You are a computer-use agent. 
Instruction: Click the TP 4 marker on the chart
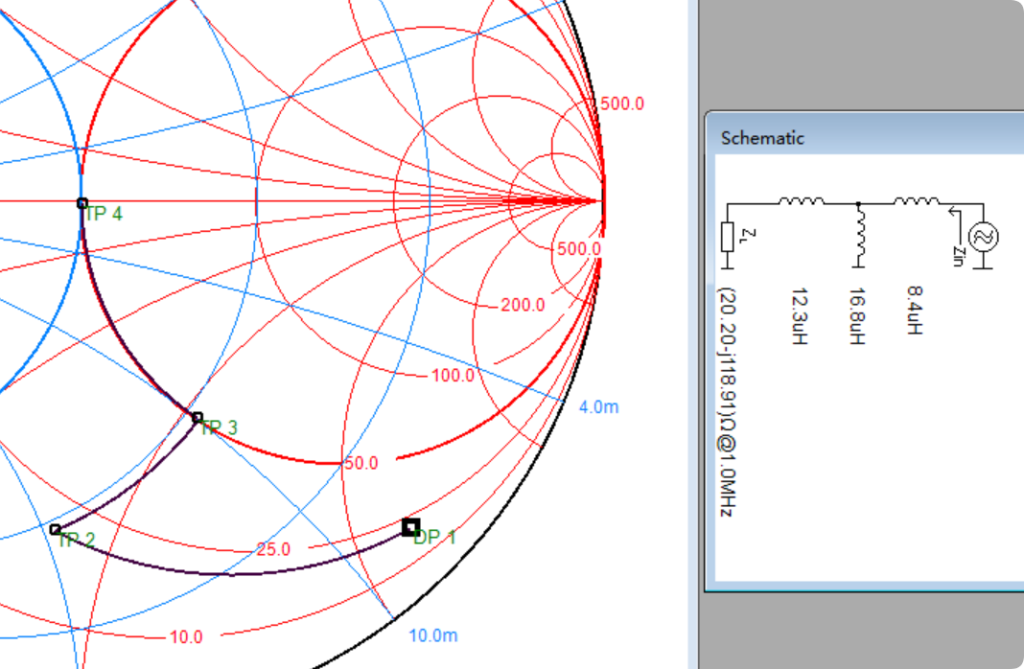[x=83, y=203]
